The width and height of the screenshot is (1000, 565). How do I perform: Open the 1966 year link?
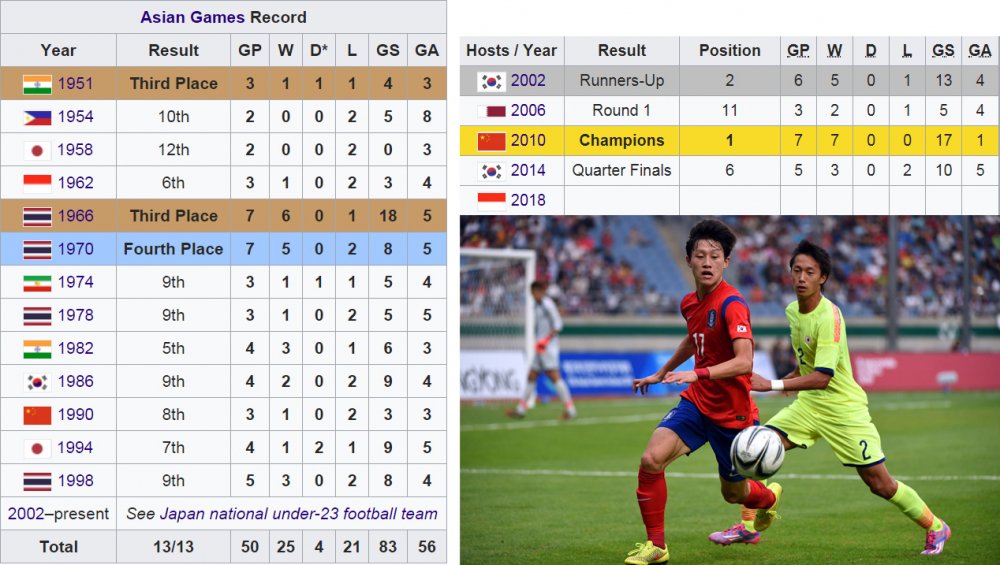(x=75, y=216)
